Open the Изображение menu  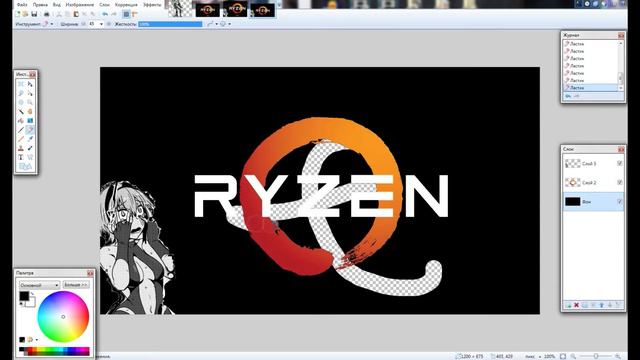pos(80,5)
